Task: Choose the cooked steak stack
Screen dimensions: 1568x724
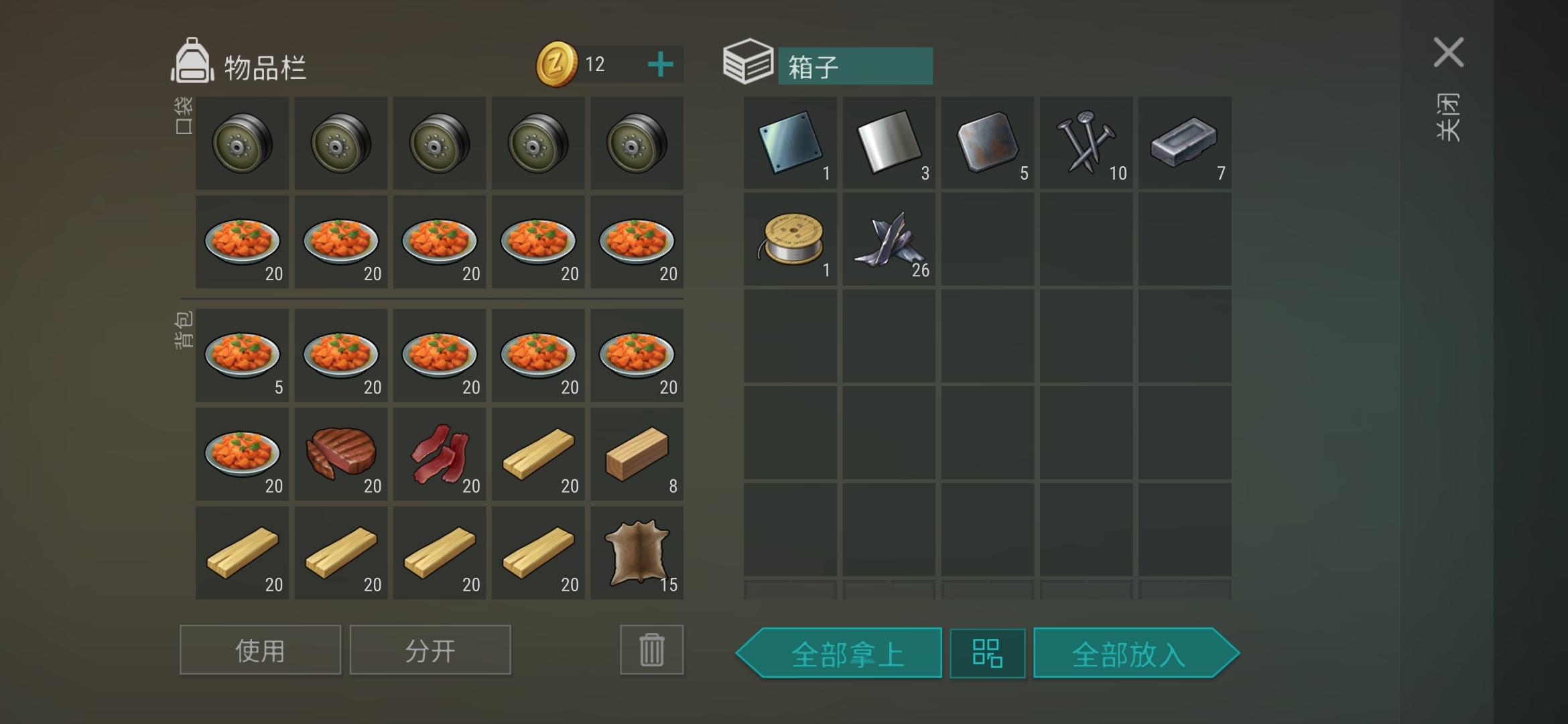Action: (x=340, y=454)
